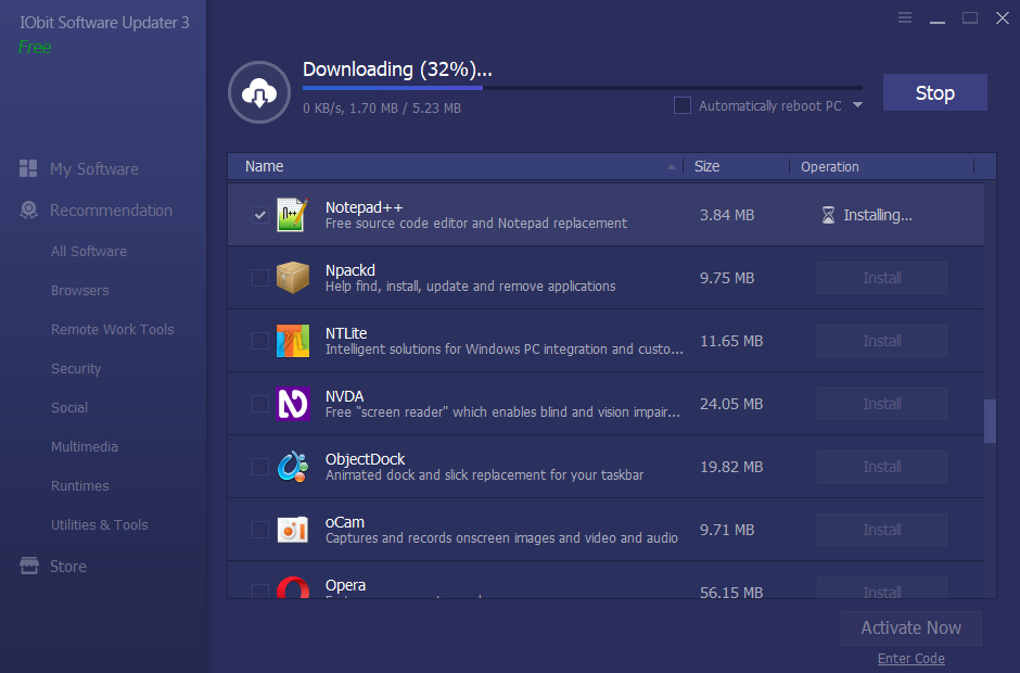Expand the Automatically reboot PC dropdown arrow
Viewport: 1020px width, 673px height.
coord(857,105)
